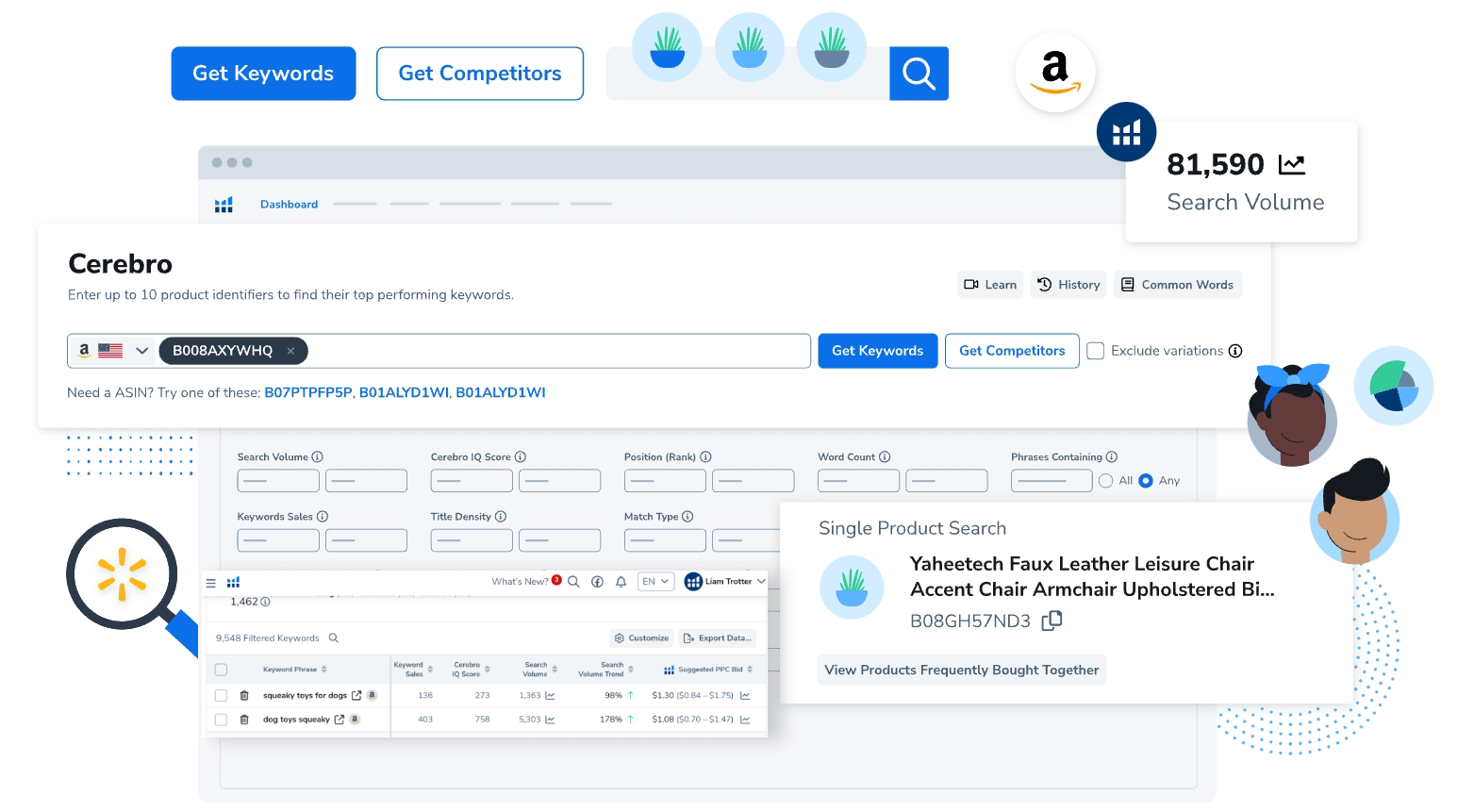
Task: Go to the Dashboard tab
Action: (289, 205)
